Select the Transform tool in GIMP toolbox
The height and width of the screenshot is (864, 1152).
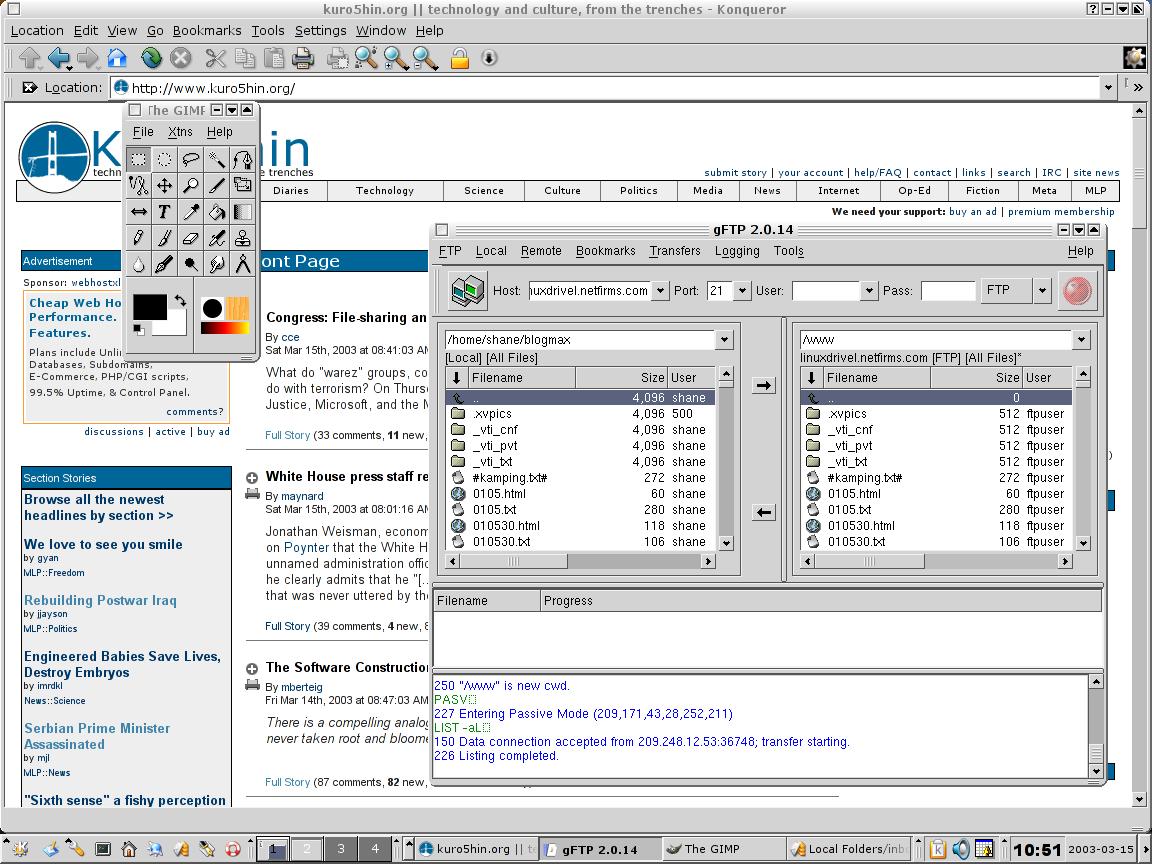tap(242, 185)
